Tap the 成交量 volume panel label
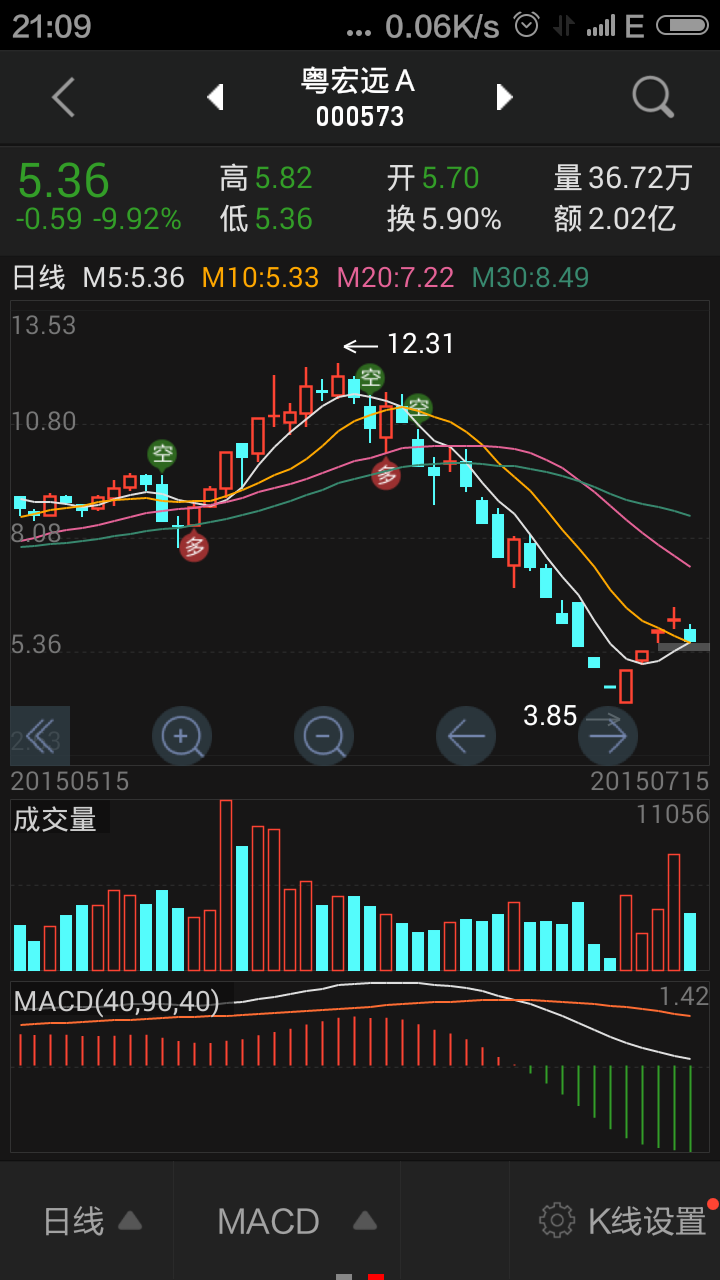 55,820
